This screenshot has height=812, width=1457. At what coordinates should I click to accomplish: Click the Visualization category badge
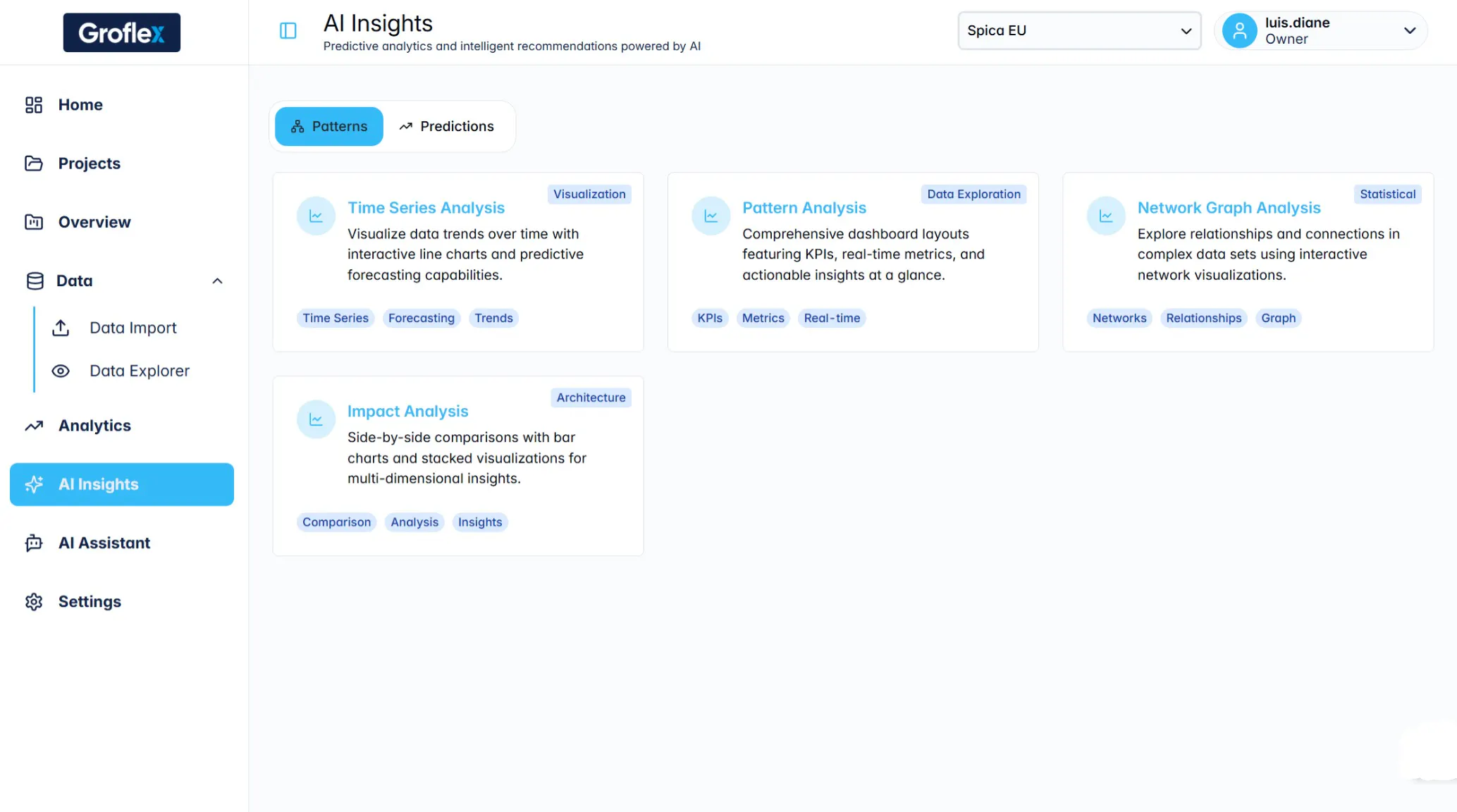click(589, 195)
